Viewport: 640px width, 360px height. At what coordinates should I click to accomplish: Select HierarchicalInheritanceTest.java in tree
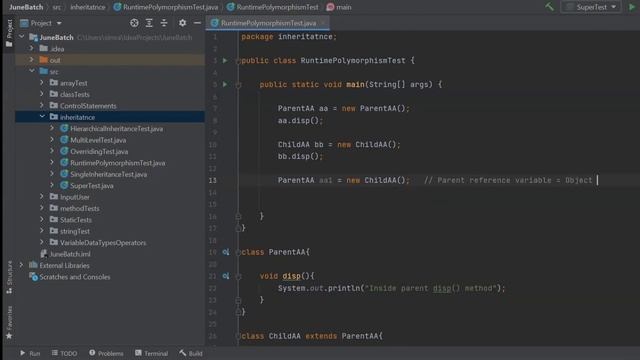click(116, 129)
